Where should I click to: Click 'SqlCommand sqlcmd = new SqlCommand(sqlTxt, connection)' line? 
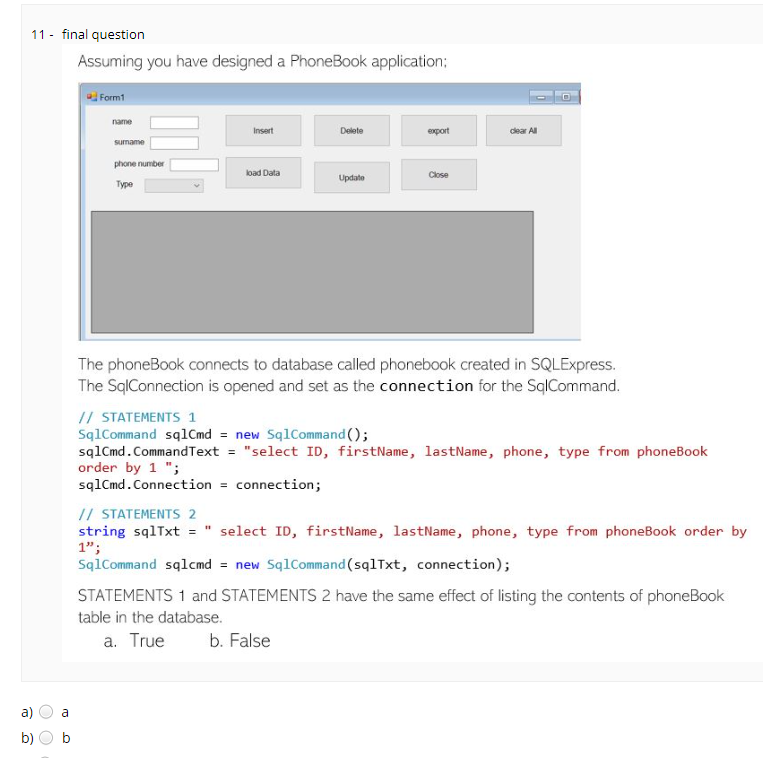pyautogui.click(x=294, y=564)
